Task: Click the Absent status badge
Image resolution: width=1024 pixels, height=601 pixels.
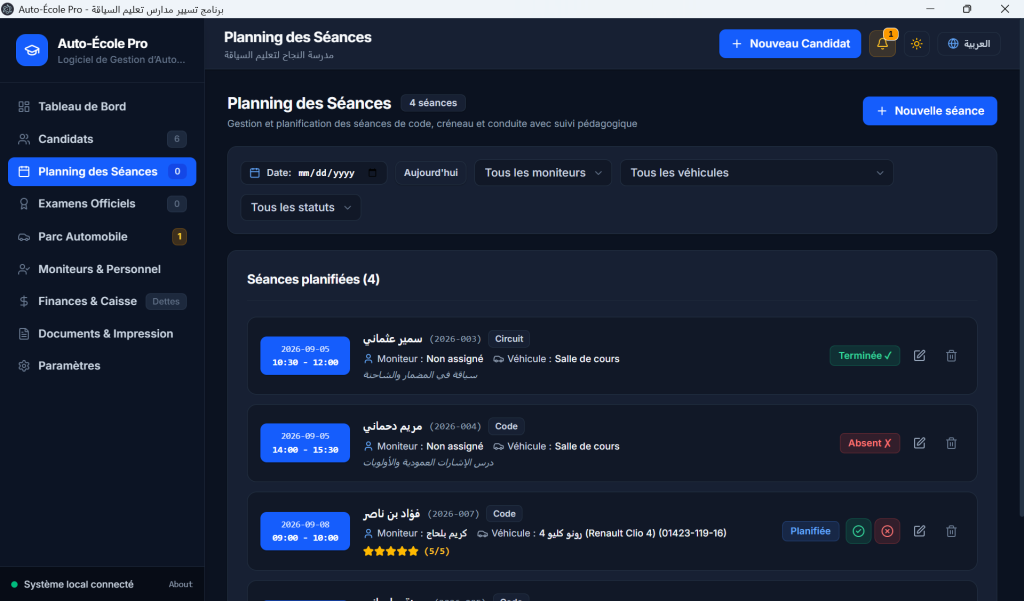Action: [869, 443]
